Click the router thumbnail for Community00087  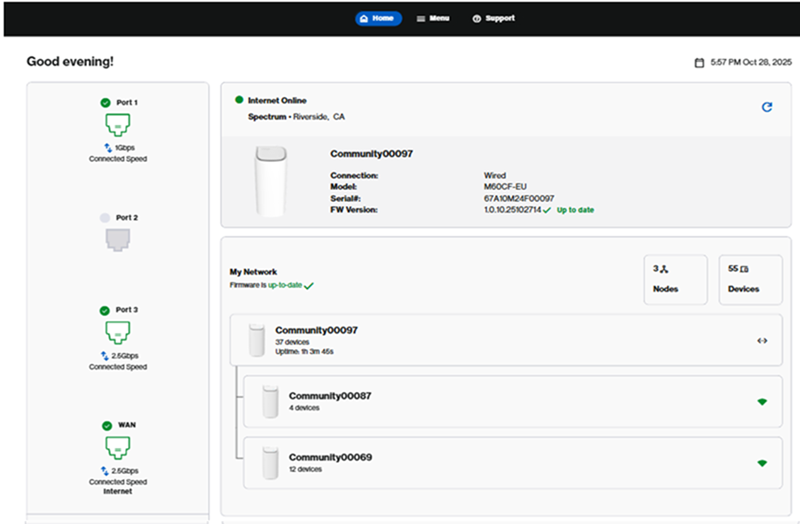(270, 402)
